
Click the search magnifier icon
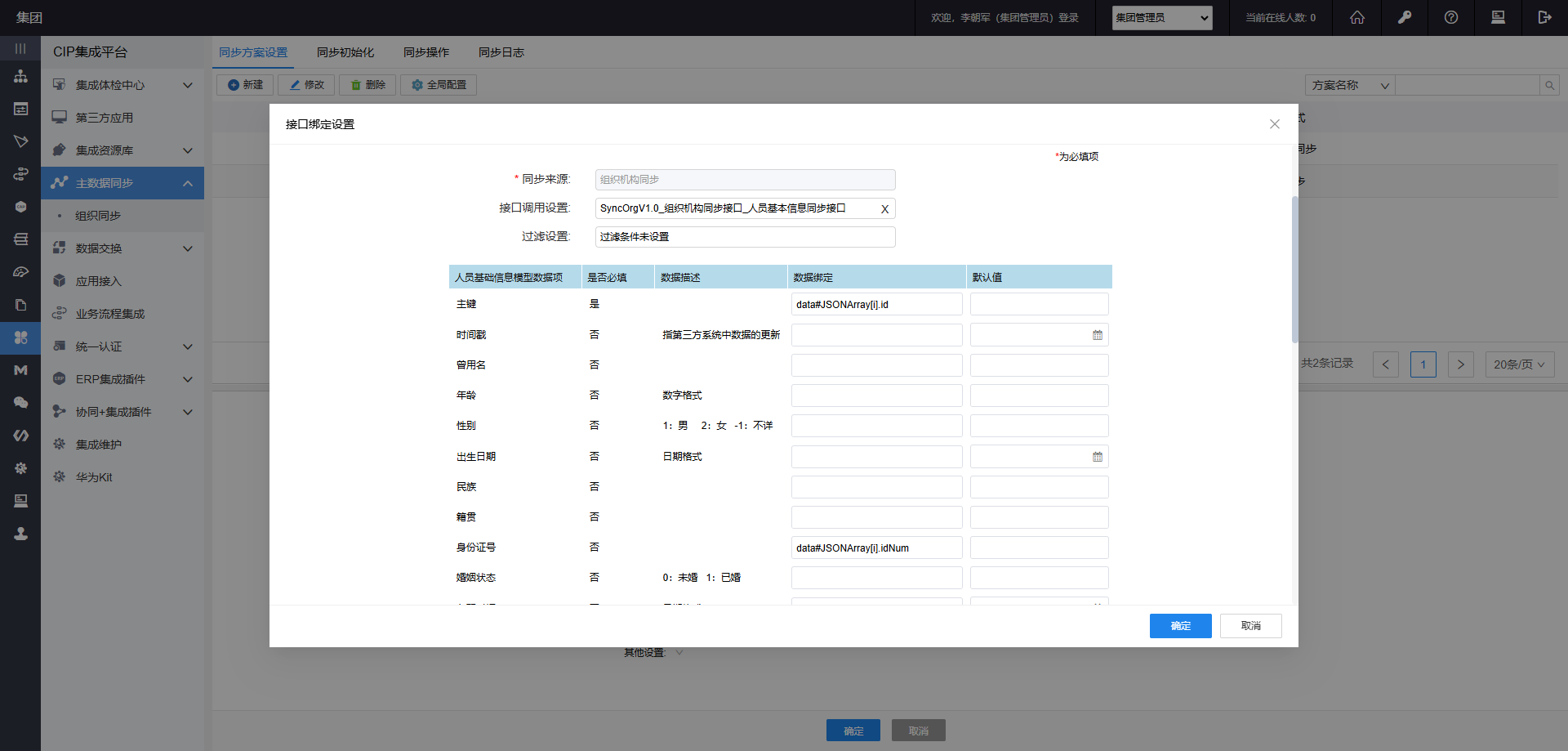[x=1549, y=85]
